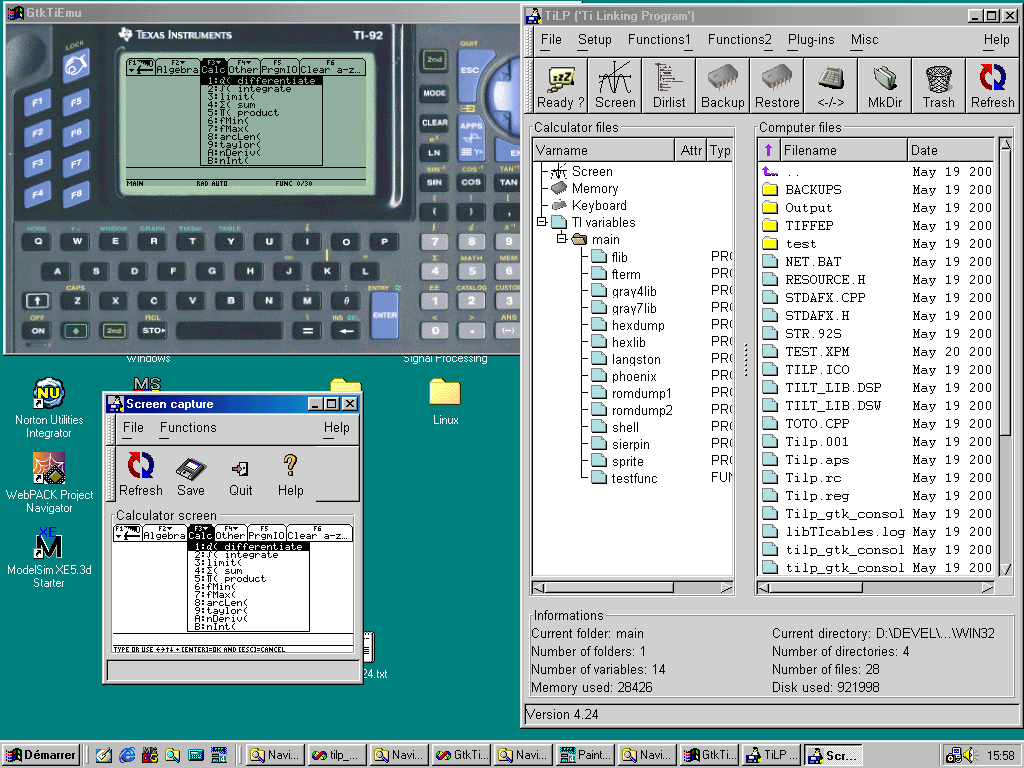The image size is (1024, 768).
Task: Click the Démarrer start button
Action: click(41, 755)
